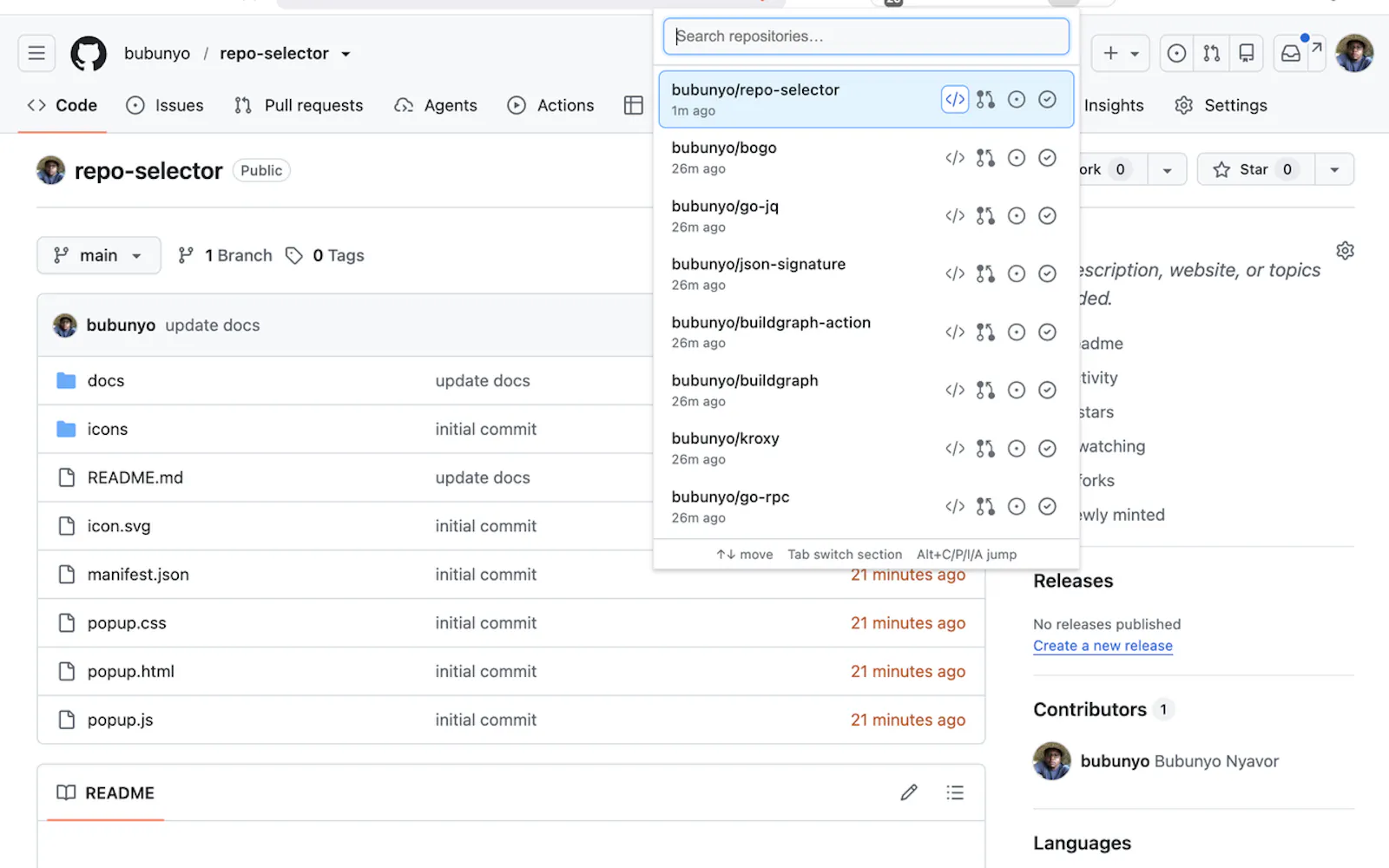The height and width of the screenshot is (868, 1389).
Task: Open the manifest.json file
Action: 138,575
